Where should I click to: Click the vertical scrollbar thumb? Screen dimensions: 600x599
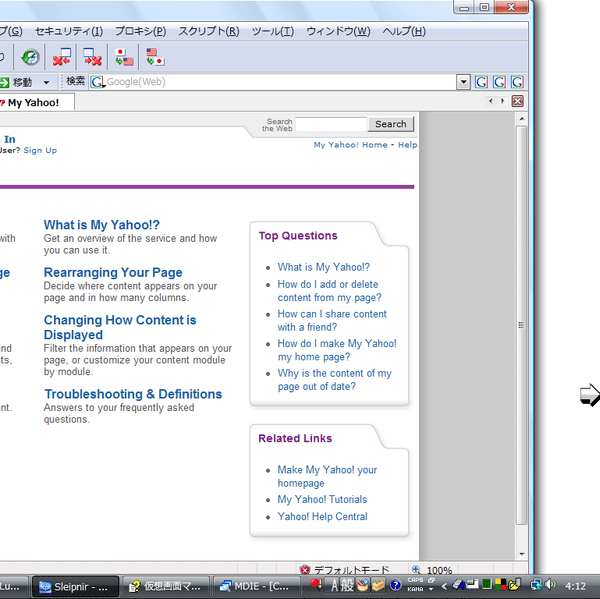tap(521, 325)
